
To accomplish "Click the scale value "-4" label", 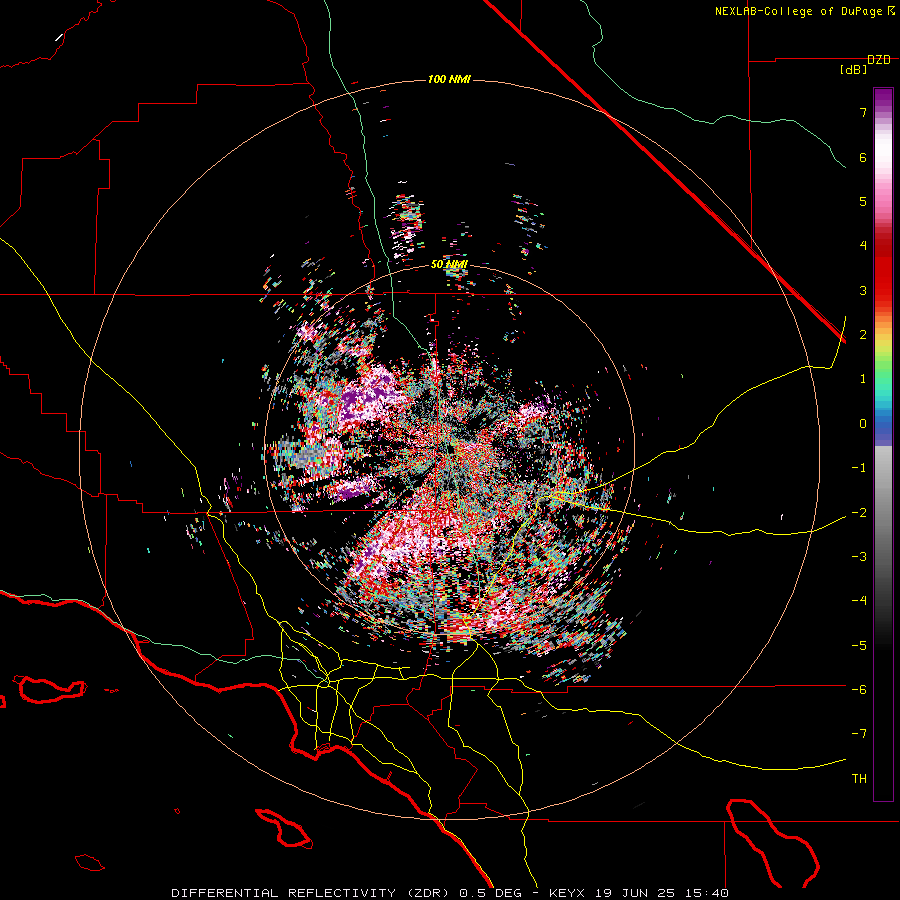I will pos(859,601).
